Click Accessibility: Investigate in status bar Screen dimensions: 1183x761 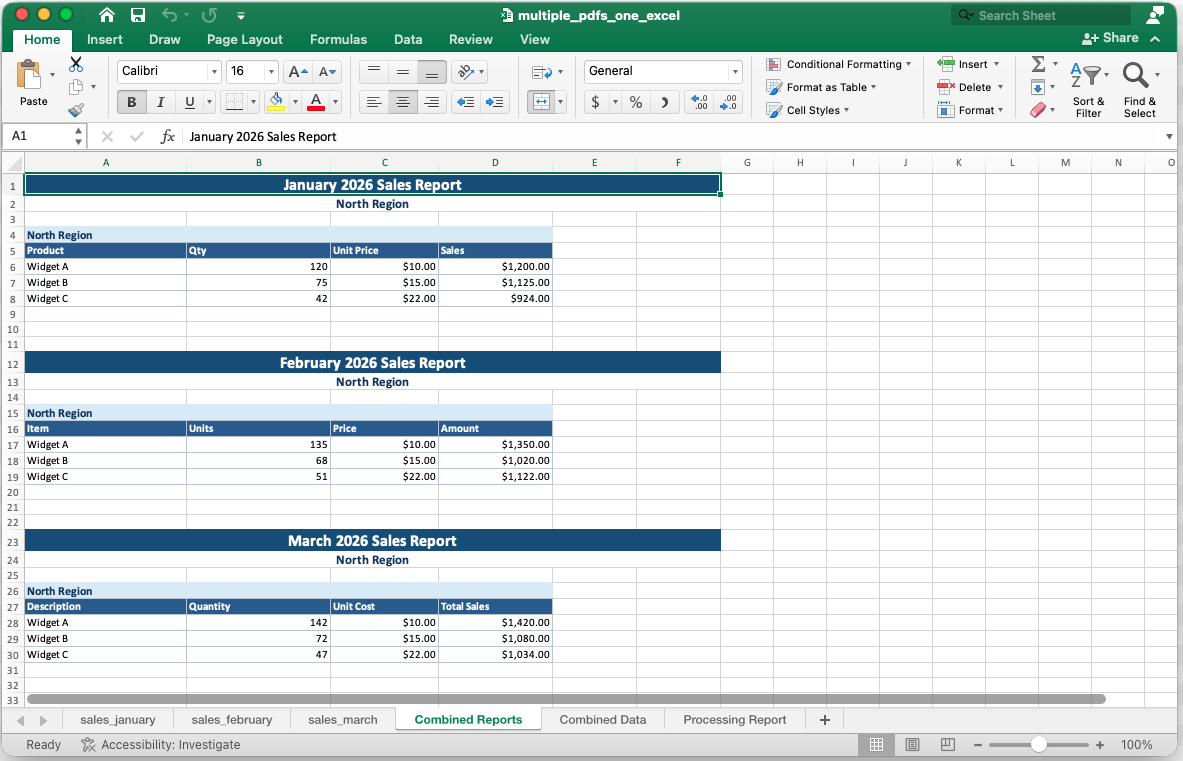tap(161, 744)
